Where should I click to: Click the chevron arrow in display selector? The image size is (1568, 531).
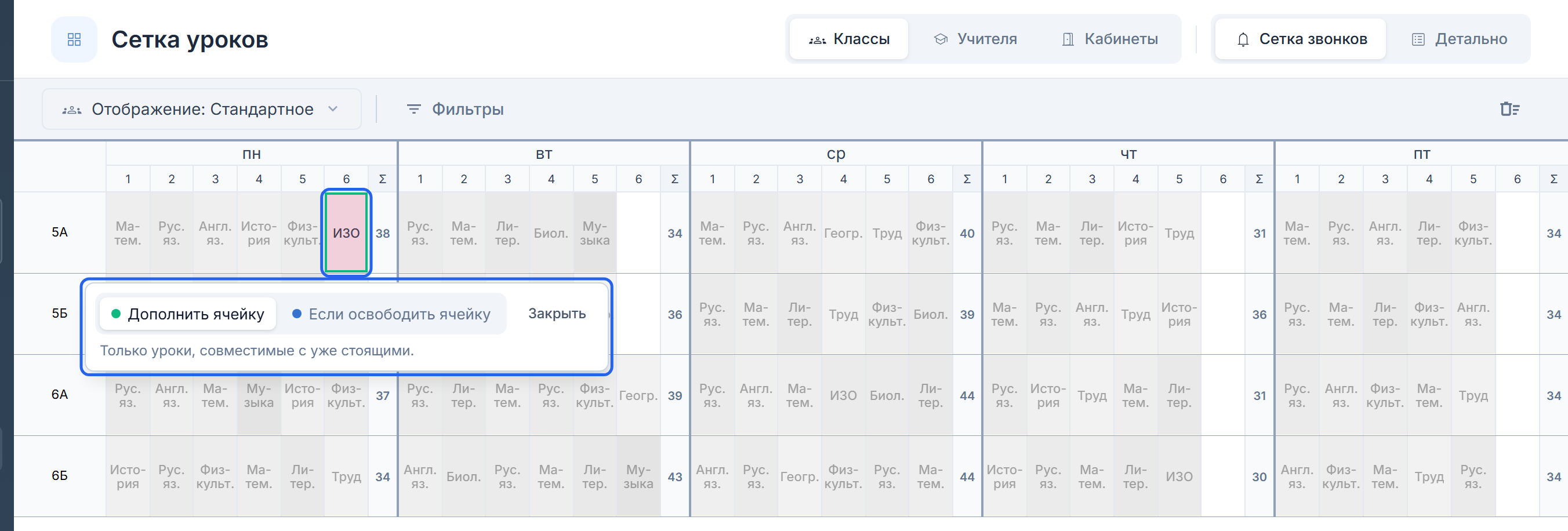[x=333, y=109]
